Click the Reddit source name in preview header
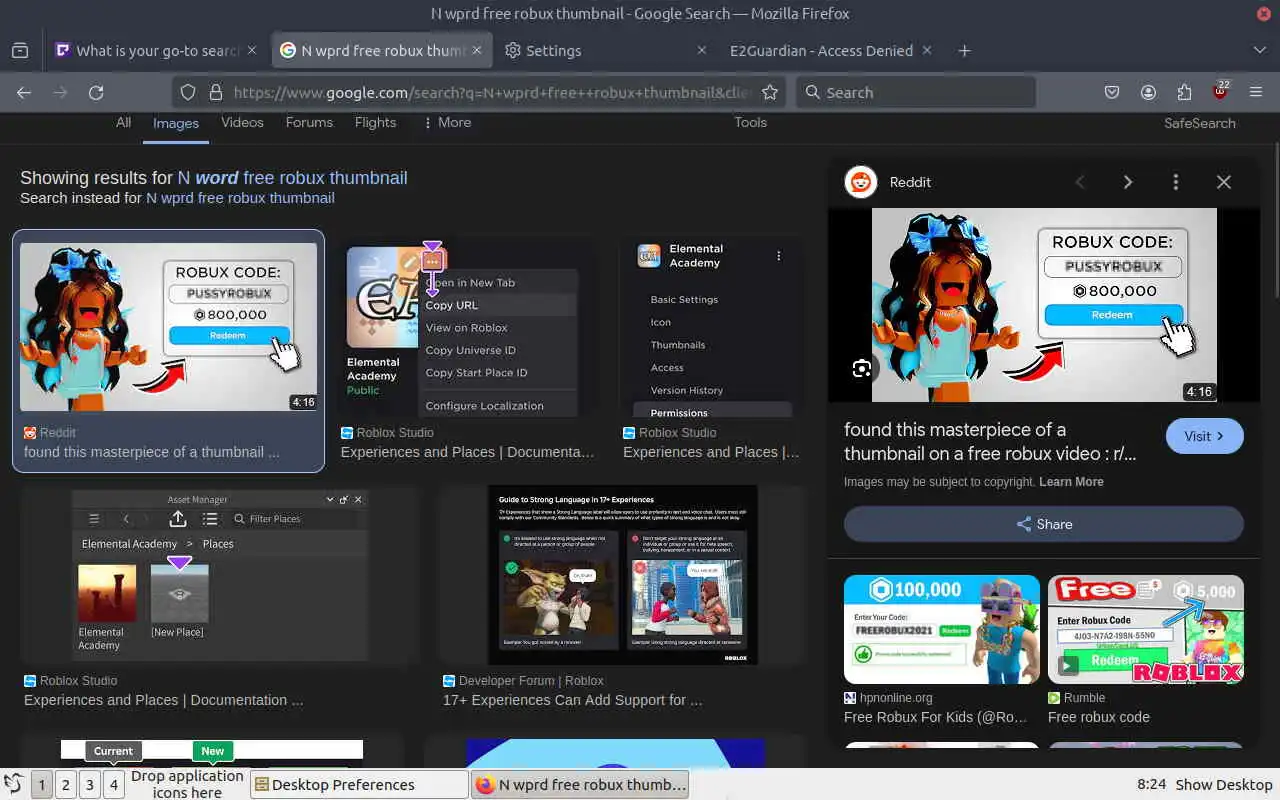The width and height of the screenshot is (1280, 800). 910,182
